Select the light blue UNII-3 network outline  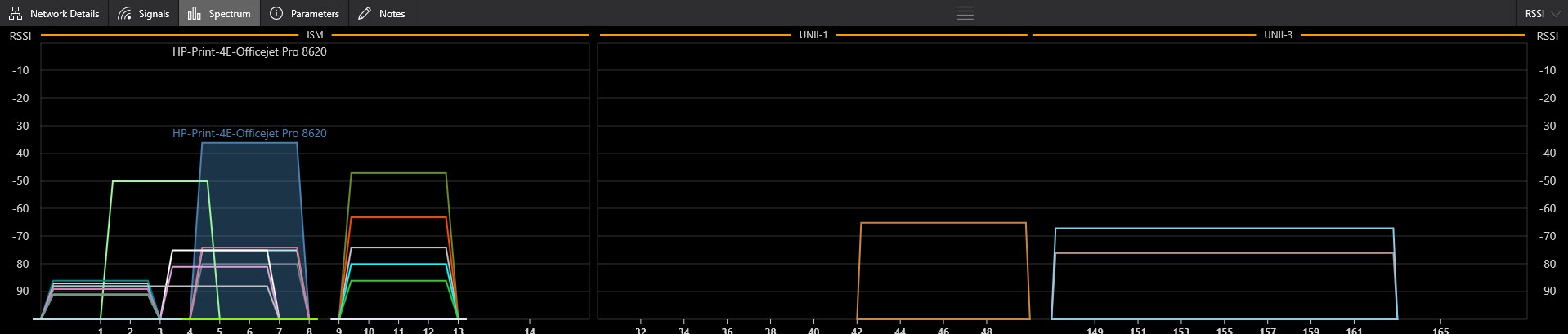coord(1224,229)
